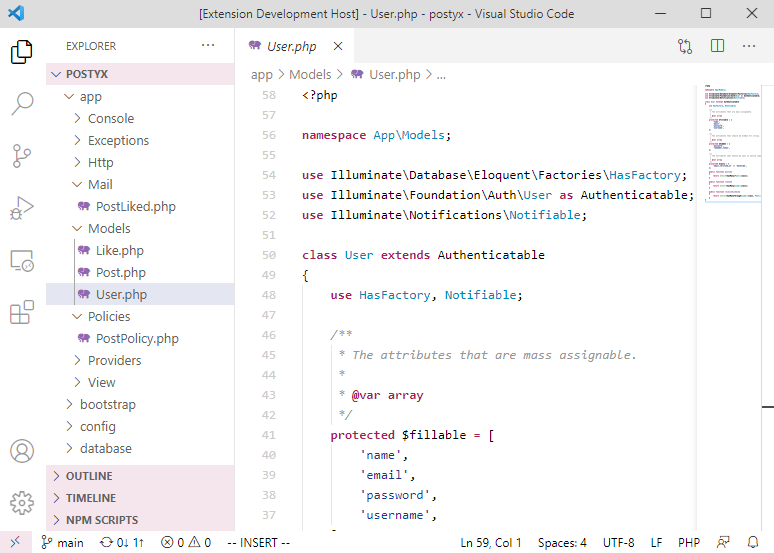Collapse the Mail folder

[x=140, y=184]
